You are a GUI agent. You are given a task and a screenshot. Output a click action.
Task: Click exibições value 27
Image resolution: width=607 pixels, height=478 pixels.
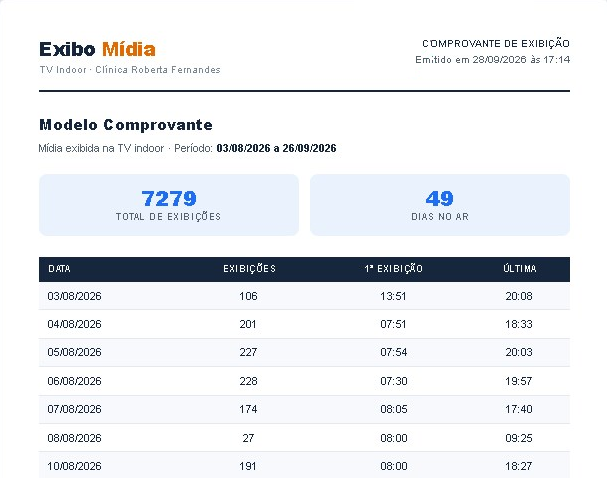coord(248,438)
